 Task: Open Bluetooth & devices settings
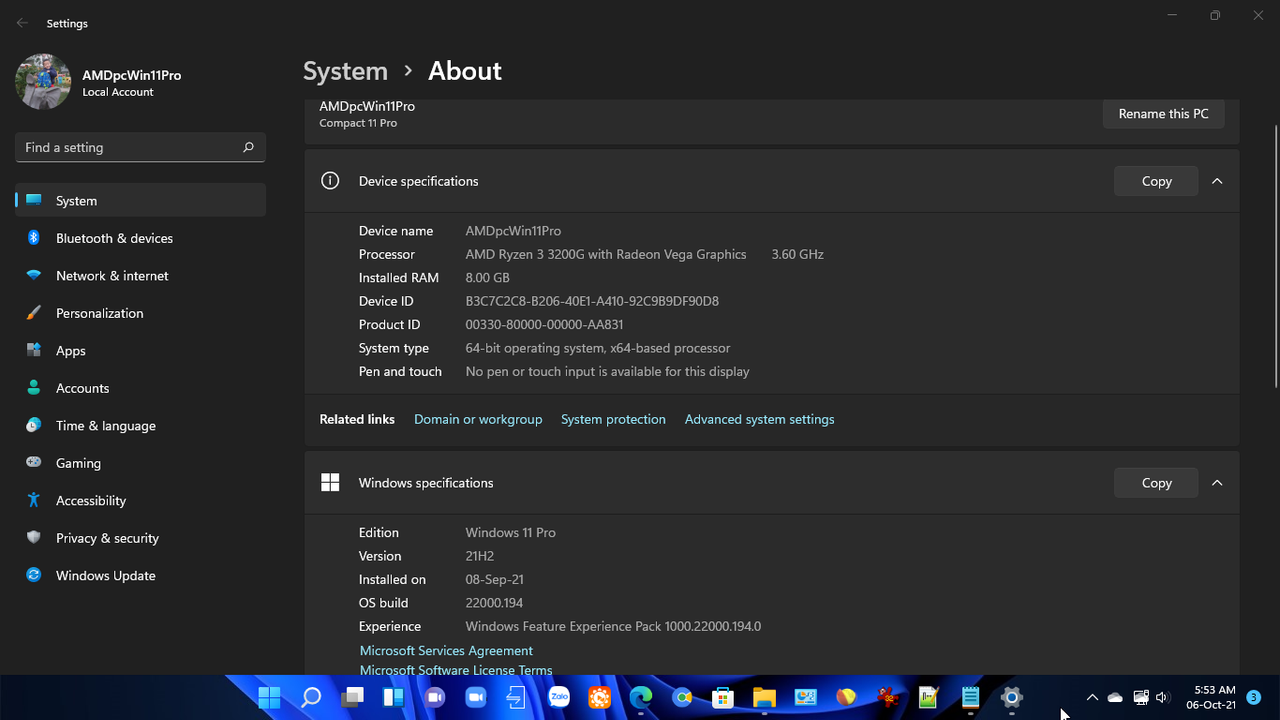140,238
